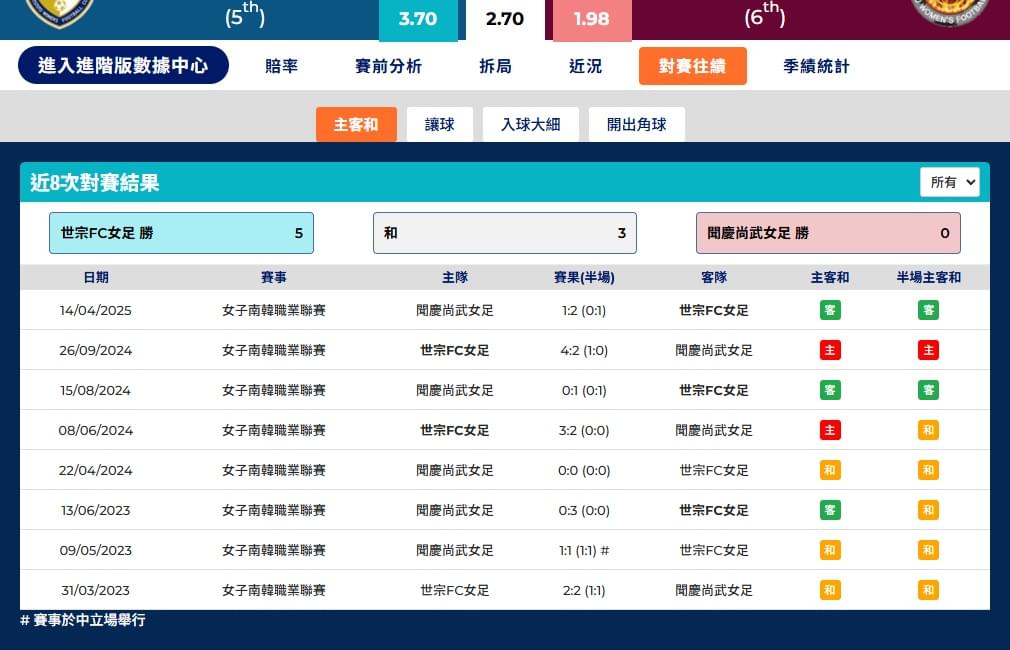Viewport: 1010px width, 650px height.
Task: Switch to the 賽前分析 tab
Action: click(388, 66)
